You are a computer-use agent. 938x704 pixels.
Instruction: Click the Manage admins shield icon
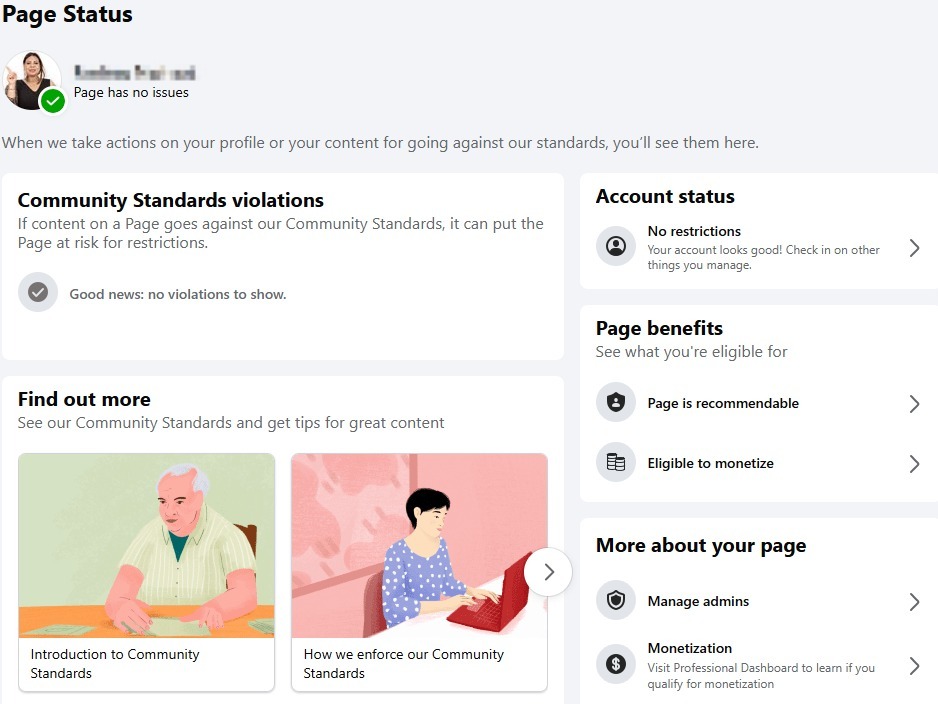tap(616, 600)
